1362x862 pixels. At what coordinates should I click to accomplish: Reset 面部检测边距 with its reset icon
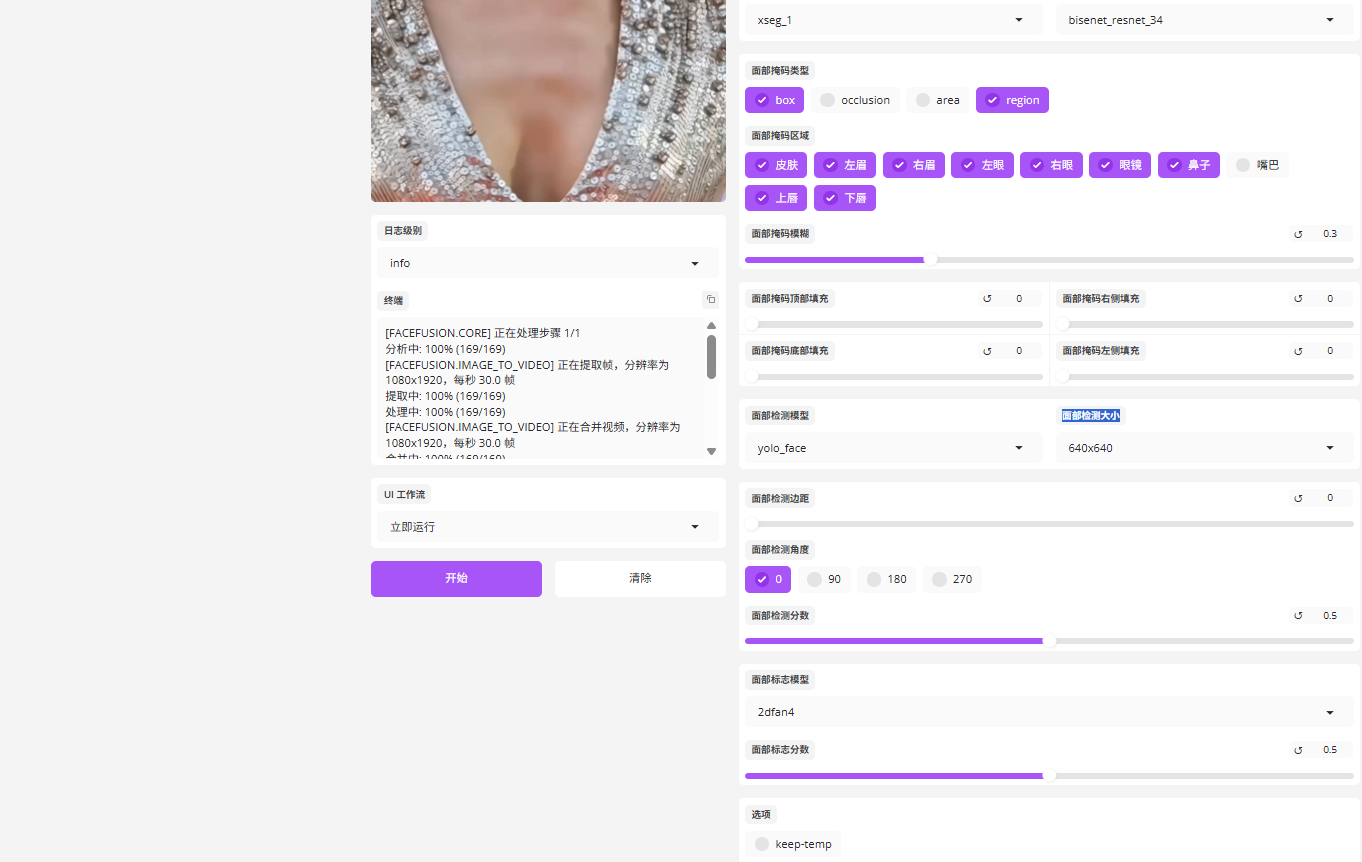click(1298, 498)
